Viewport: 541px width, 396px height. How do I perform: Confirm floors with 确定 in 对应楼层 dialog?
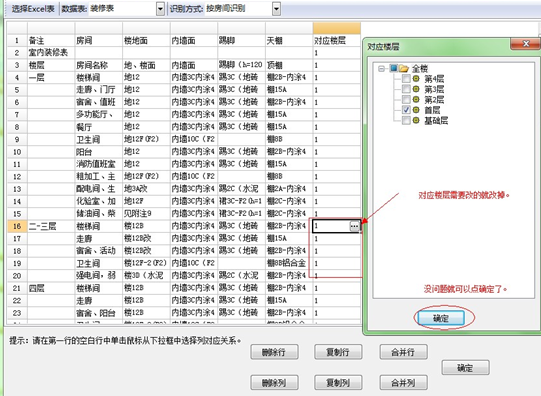coord(441,318)
